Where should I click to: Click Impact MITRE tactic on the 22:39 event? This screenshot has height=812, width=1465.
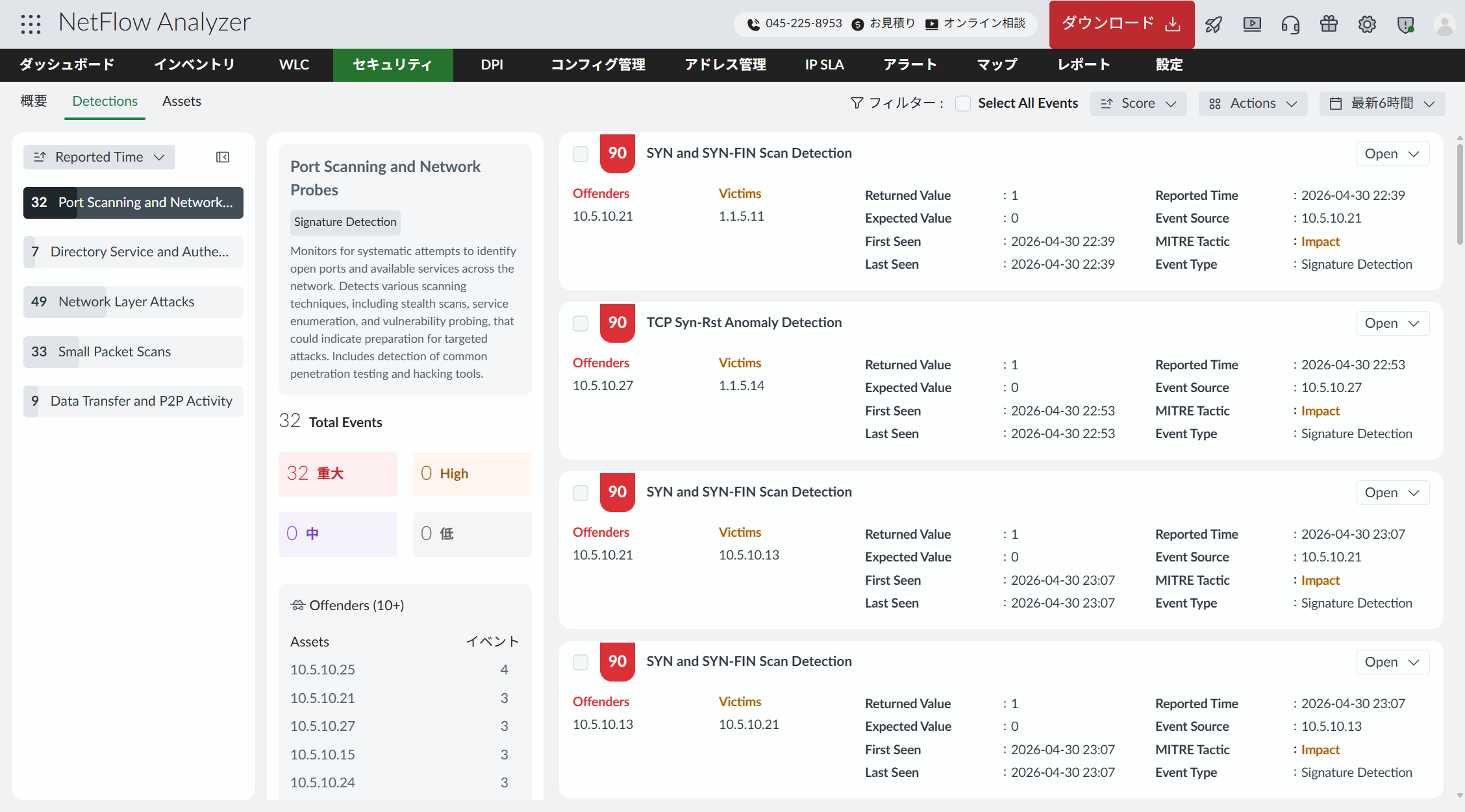1320,241
